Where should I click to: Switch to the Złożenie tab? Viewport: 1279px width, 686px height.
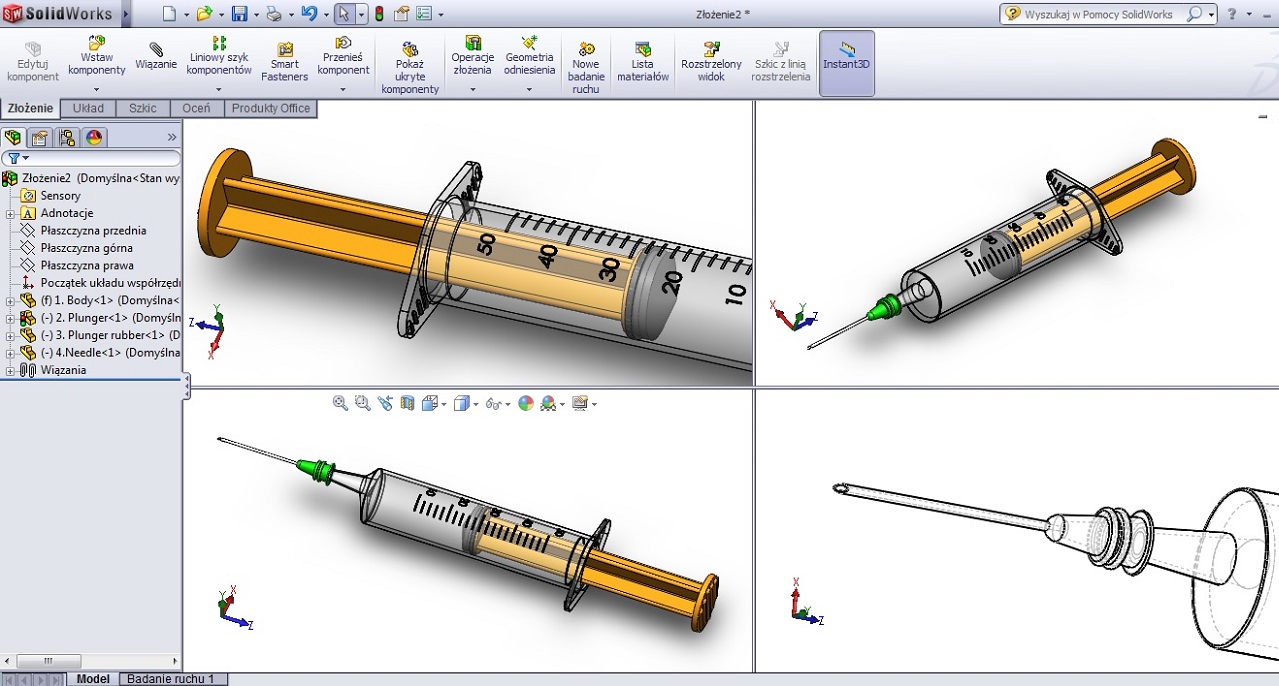coord(30,108)
